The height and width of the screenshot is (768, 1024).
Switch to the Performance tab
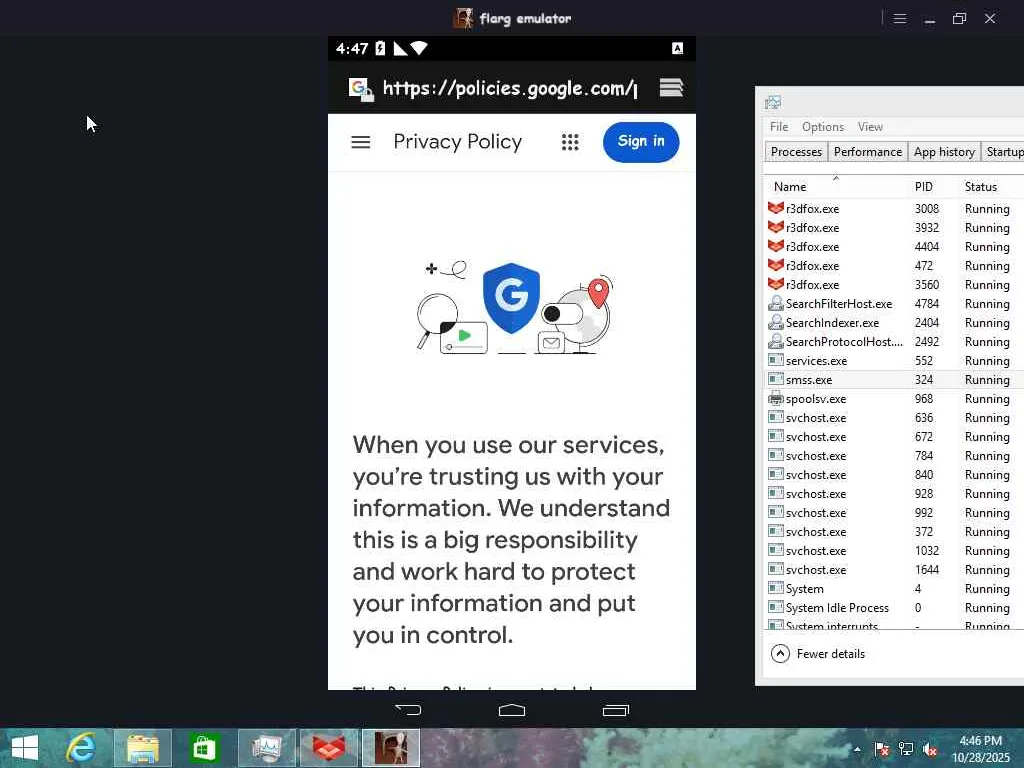(x=867, y=152)
